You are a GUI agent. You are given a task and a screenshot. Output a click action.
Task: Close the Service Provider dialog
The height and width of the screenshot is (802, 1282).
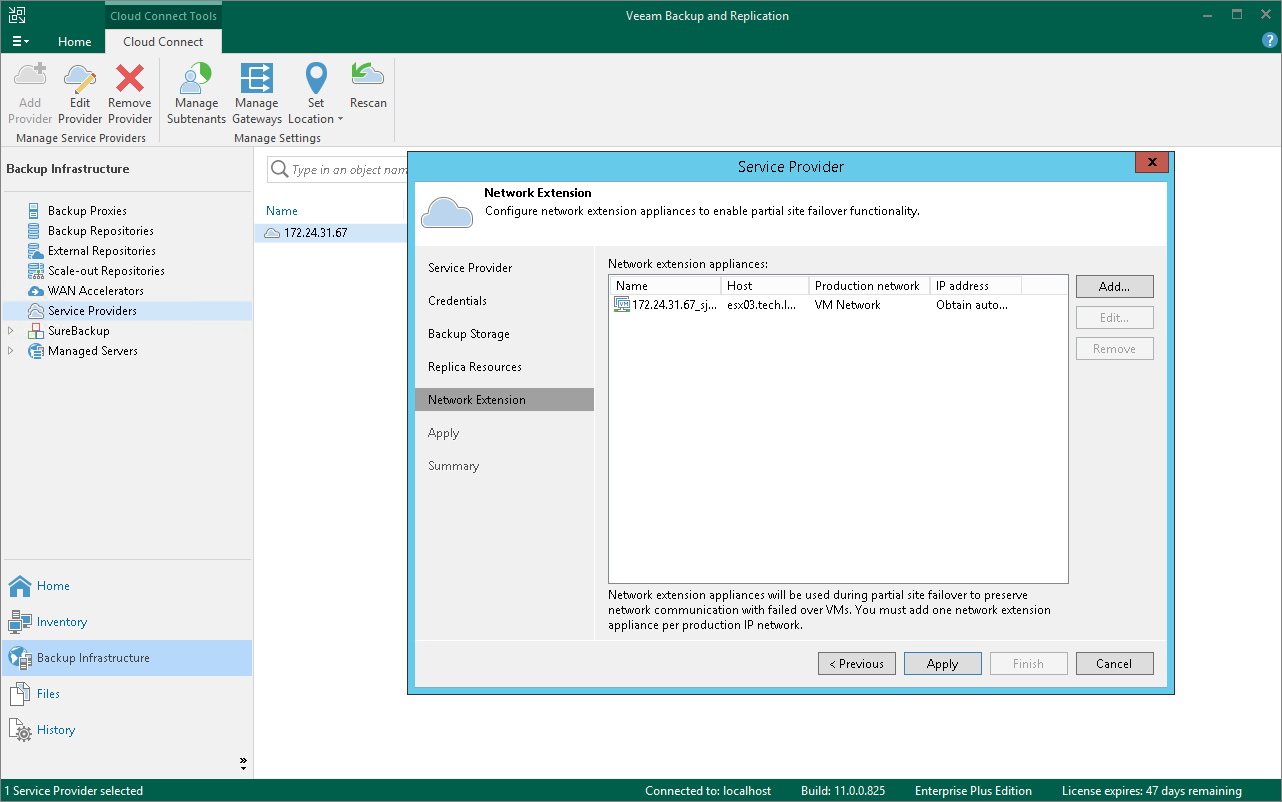pyautogui.click(x=1152, y=162)
